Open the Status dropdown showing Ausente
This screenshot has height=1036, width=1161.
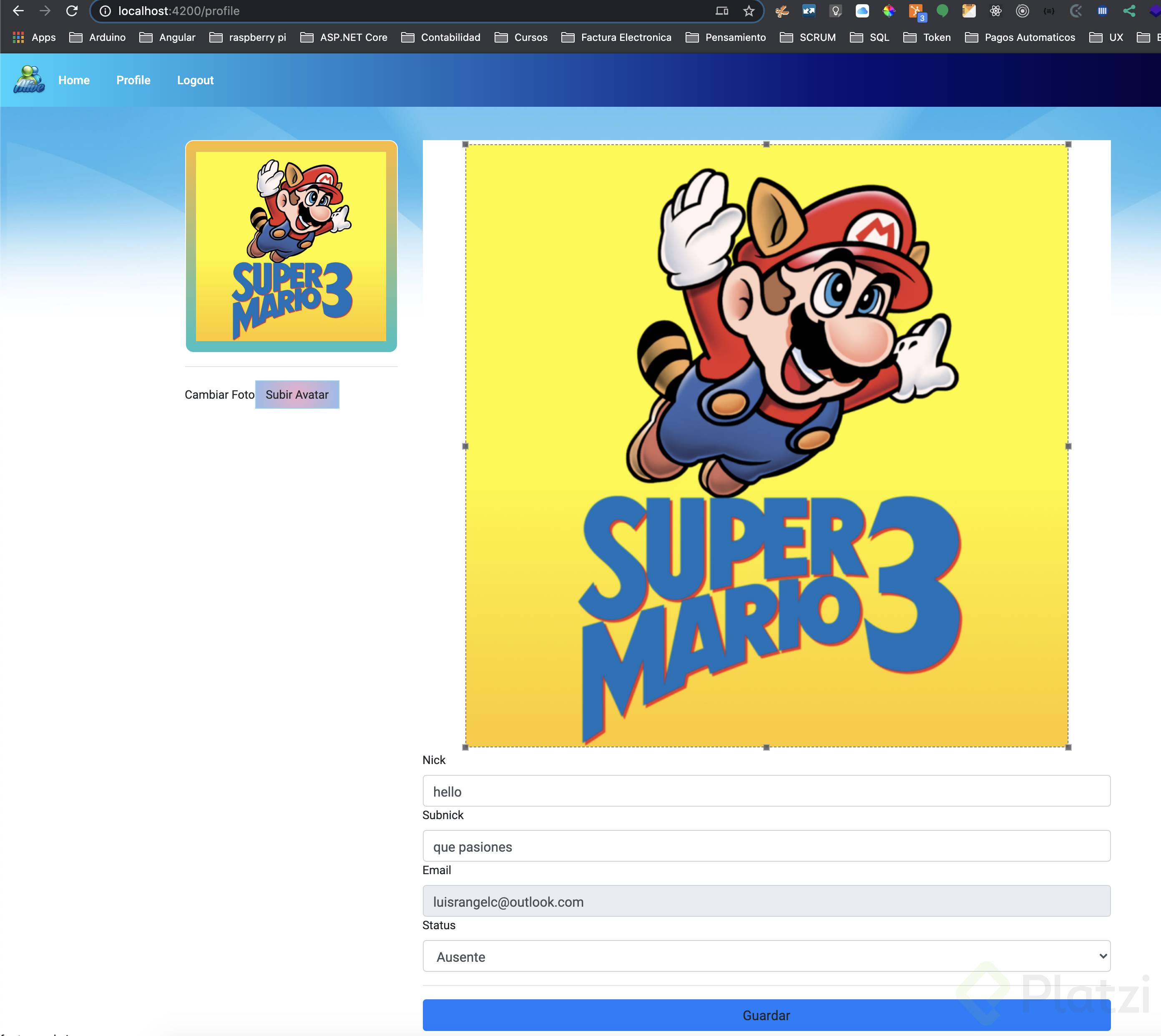766,956
